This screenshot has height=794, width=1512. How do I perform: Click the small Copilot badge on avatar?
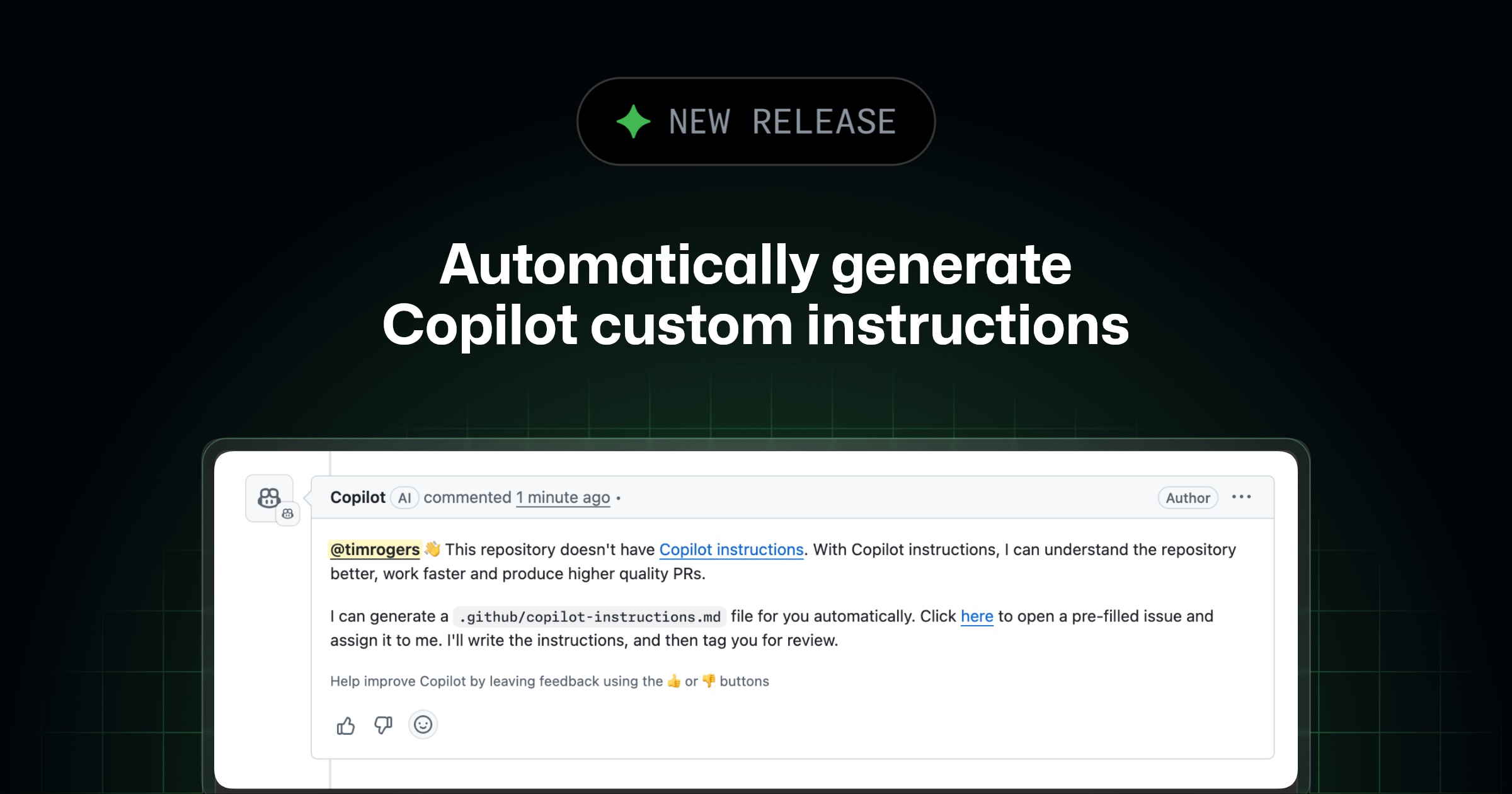coord(288,514)
